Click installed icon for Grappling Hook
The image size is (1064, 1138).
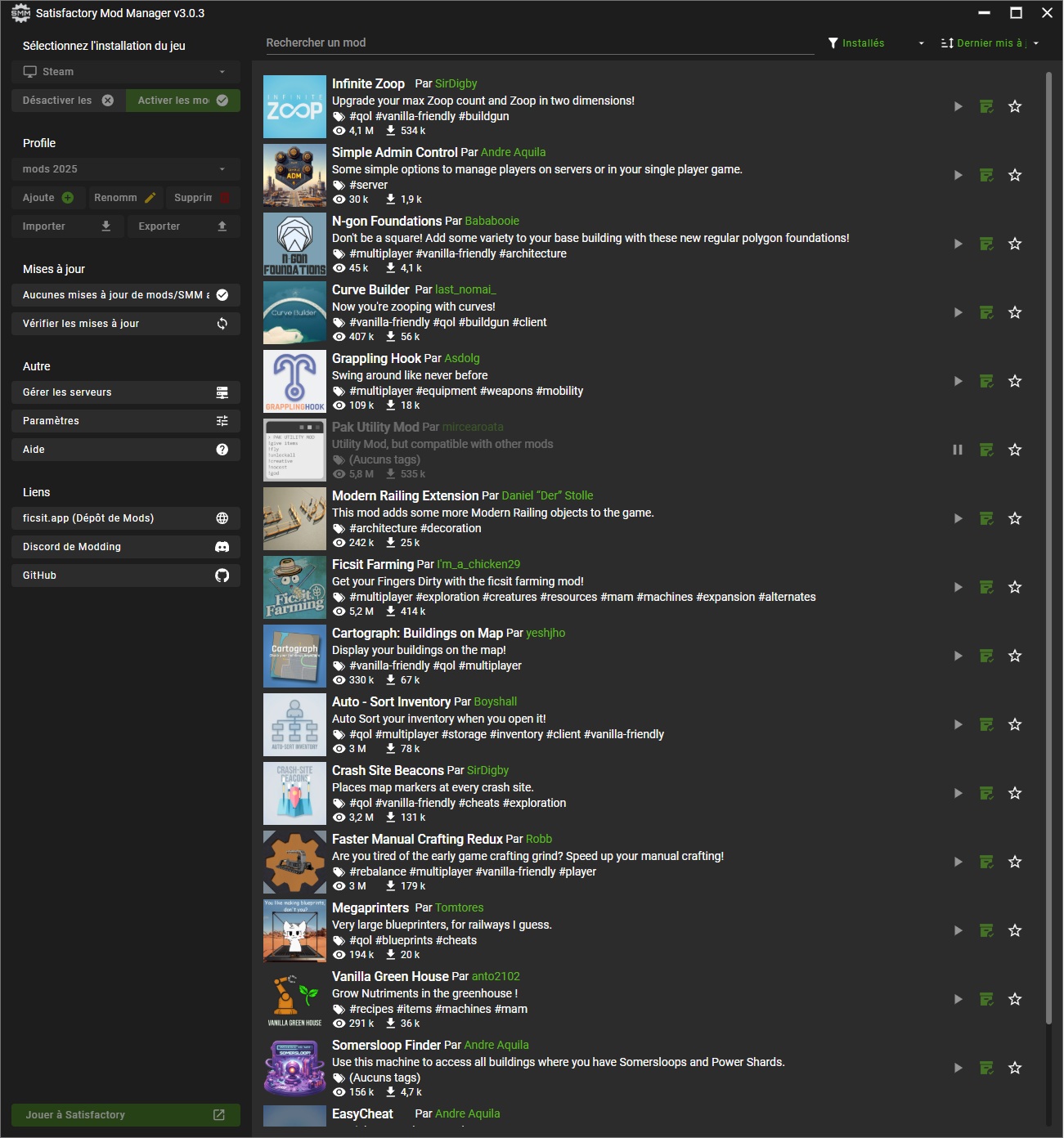pos(986,381)
